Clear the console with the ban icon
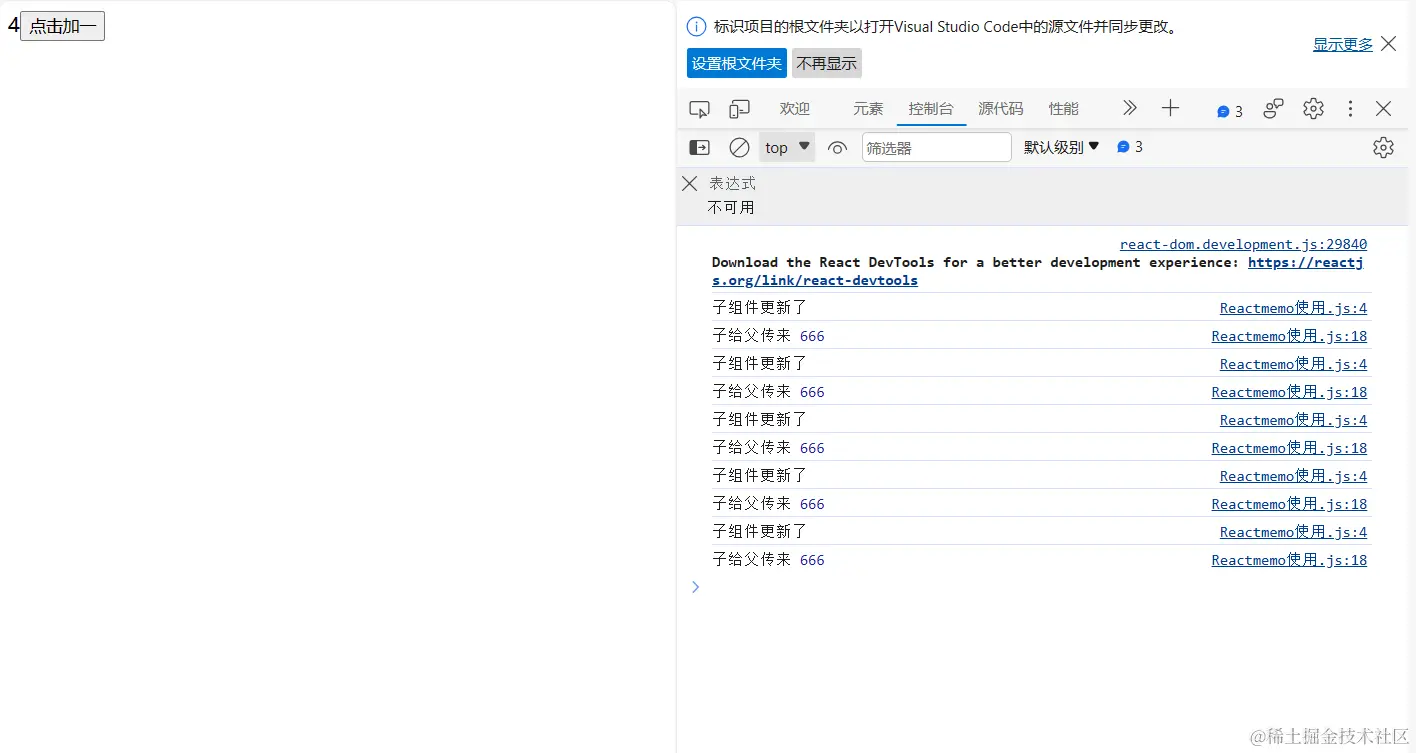Image resolution: width=1416 pixels, height=753 pixels. pos(739,148)
